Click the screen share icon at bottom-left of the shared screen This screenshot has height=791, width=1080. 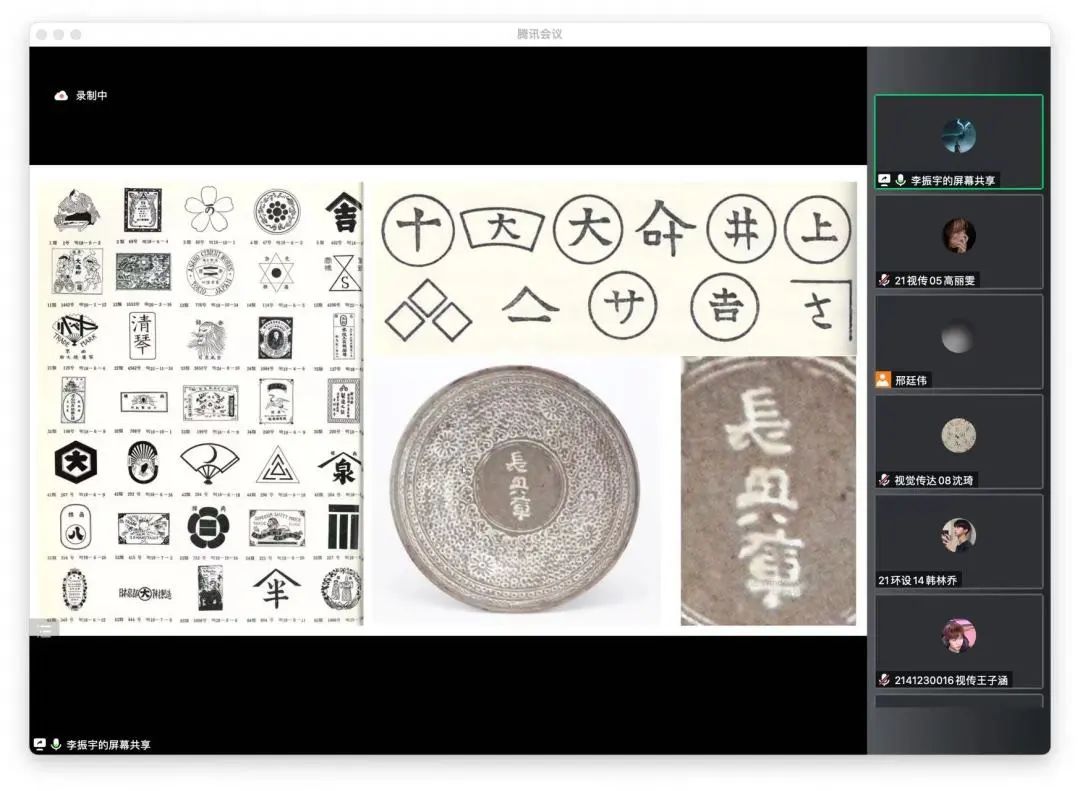pyautogui.click(x=40, y=745)
